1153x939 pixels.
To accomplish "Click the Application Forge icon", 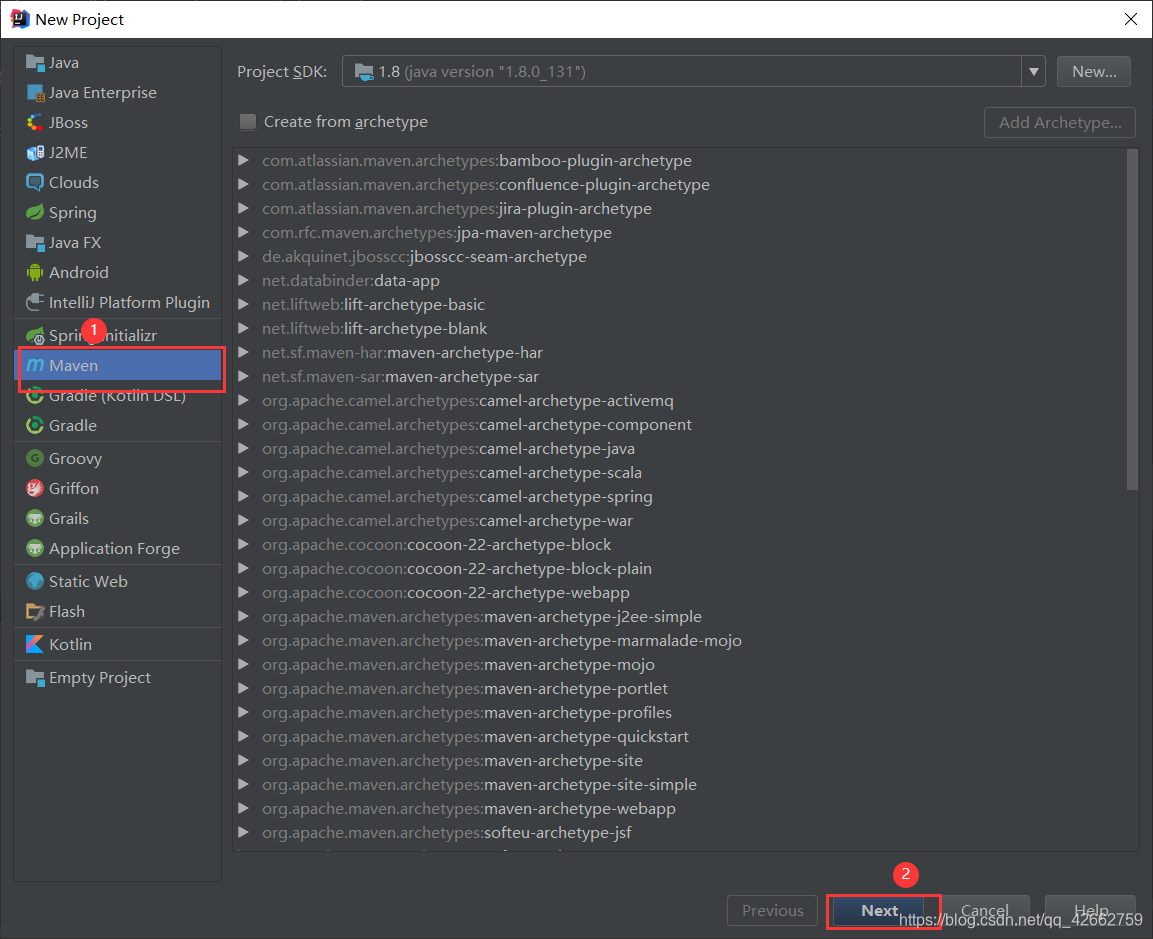I will pyautogui.click(x=35, y=549).
